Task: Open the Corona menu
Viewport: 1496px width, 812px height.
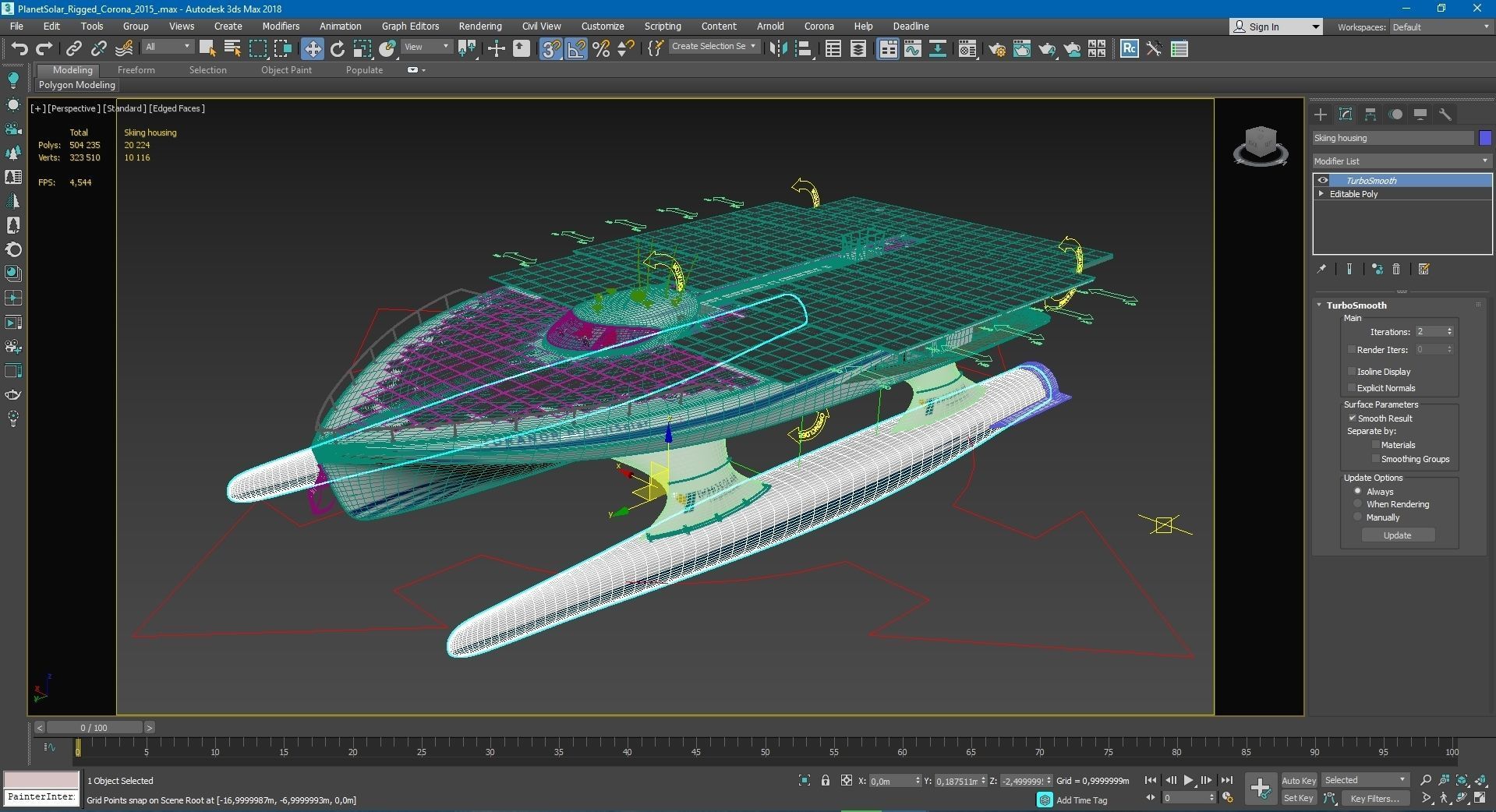Action: tap(819, 26)
